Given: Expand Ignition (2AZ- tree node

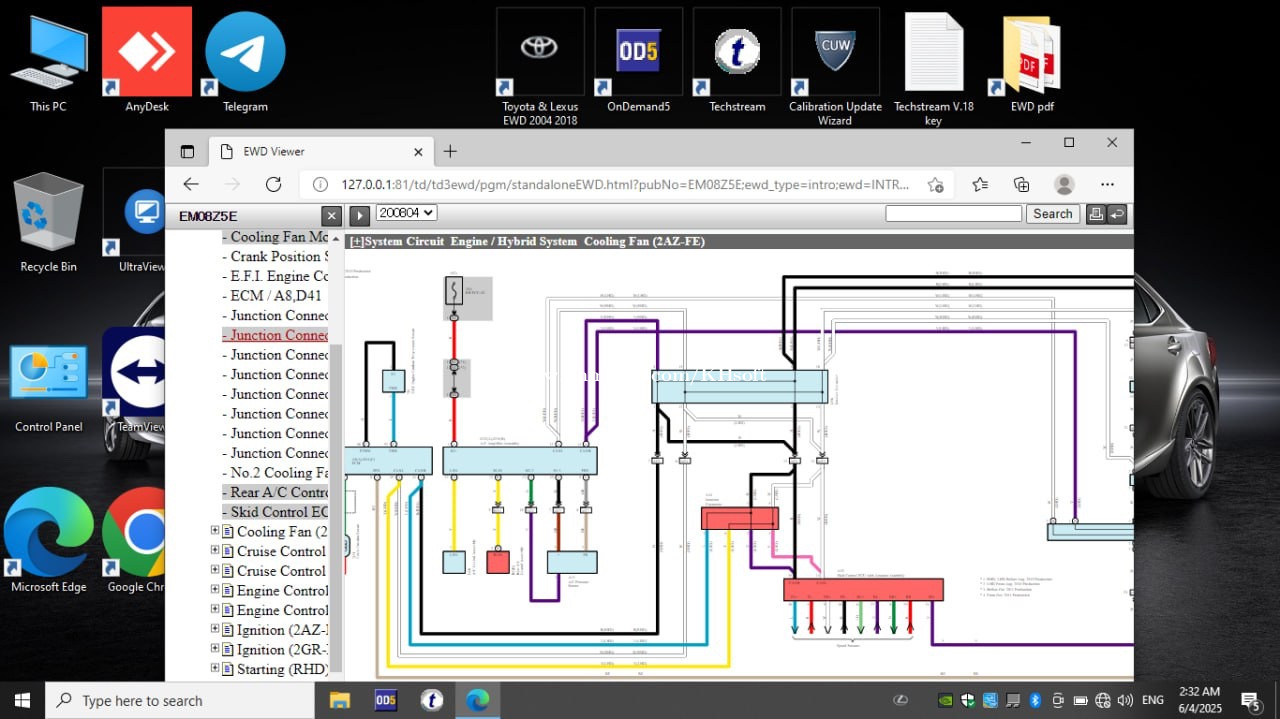Looking at the screenshot, I should [x=214, y=629].
